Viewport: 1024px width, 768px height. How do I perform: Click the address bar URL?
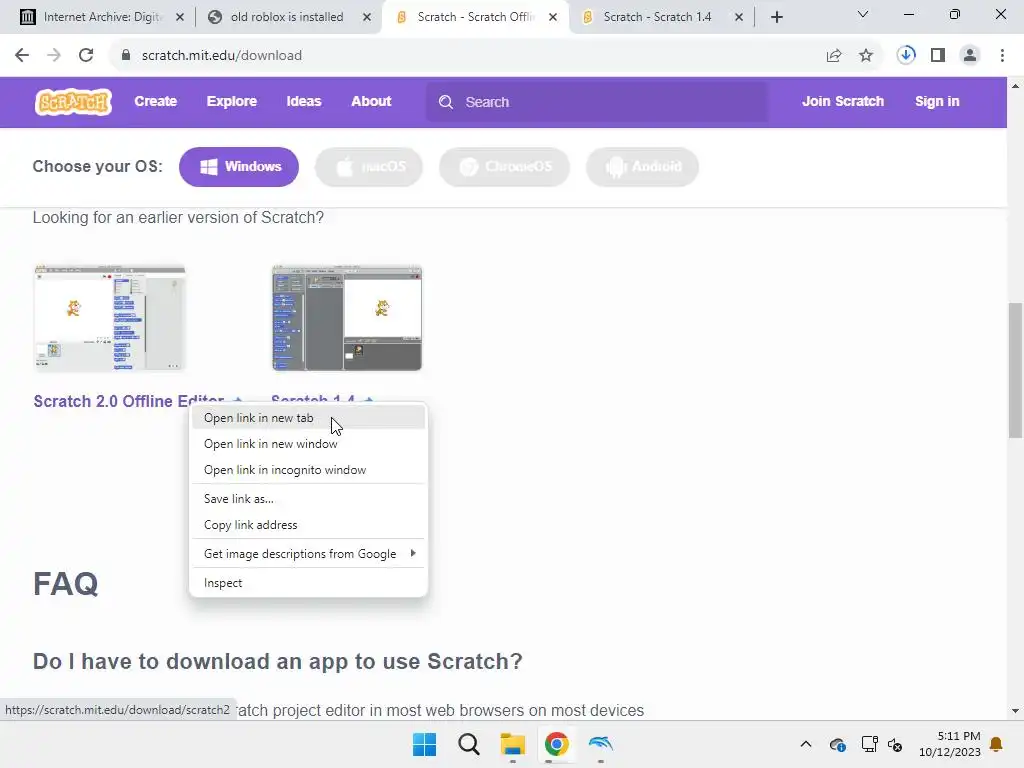click(x=221, y=56)
